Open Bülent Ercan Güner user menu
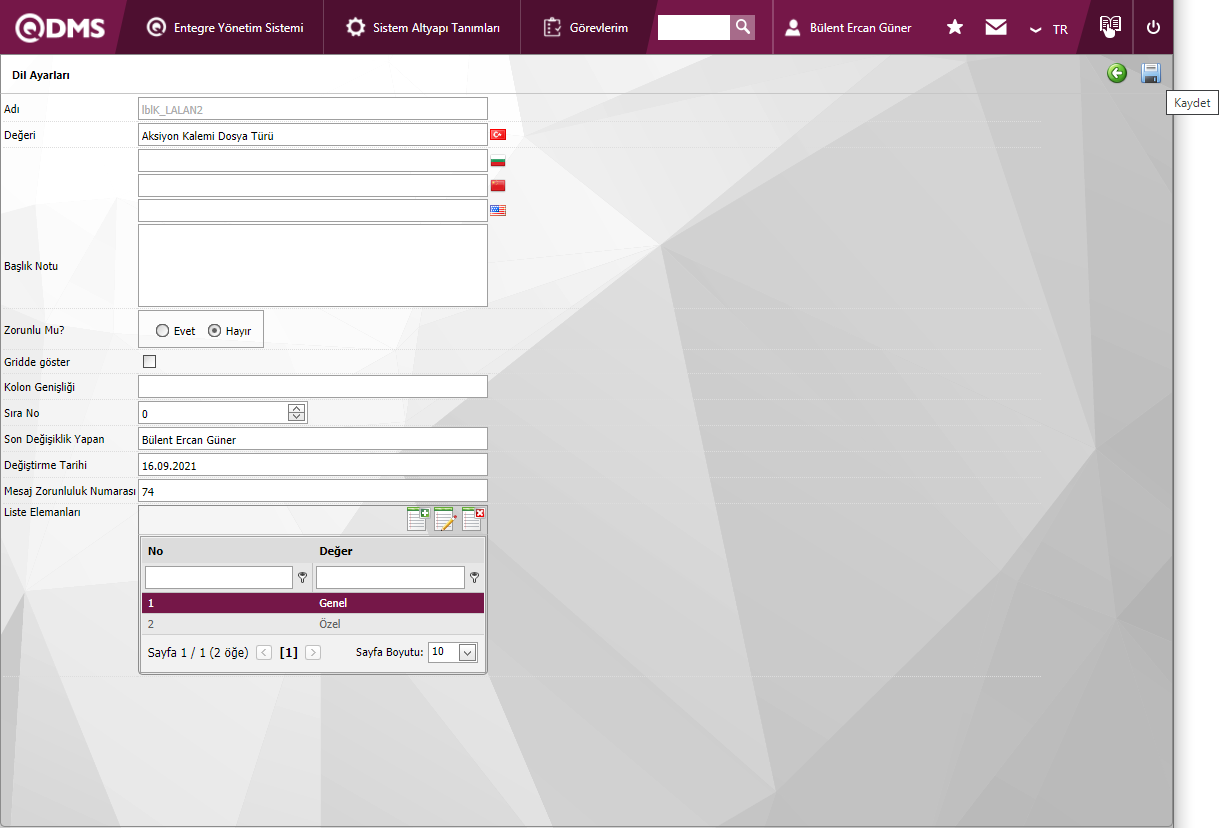Screen dimensions: 1222x828 848,28
